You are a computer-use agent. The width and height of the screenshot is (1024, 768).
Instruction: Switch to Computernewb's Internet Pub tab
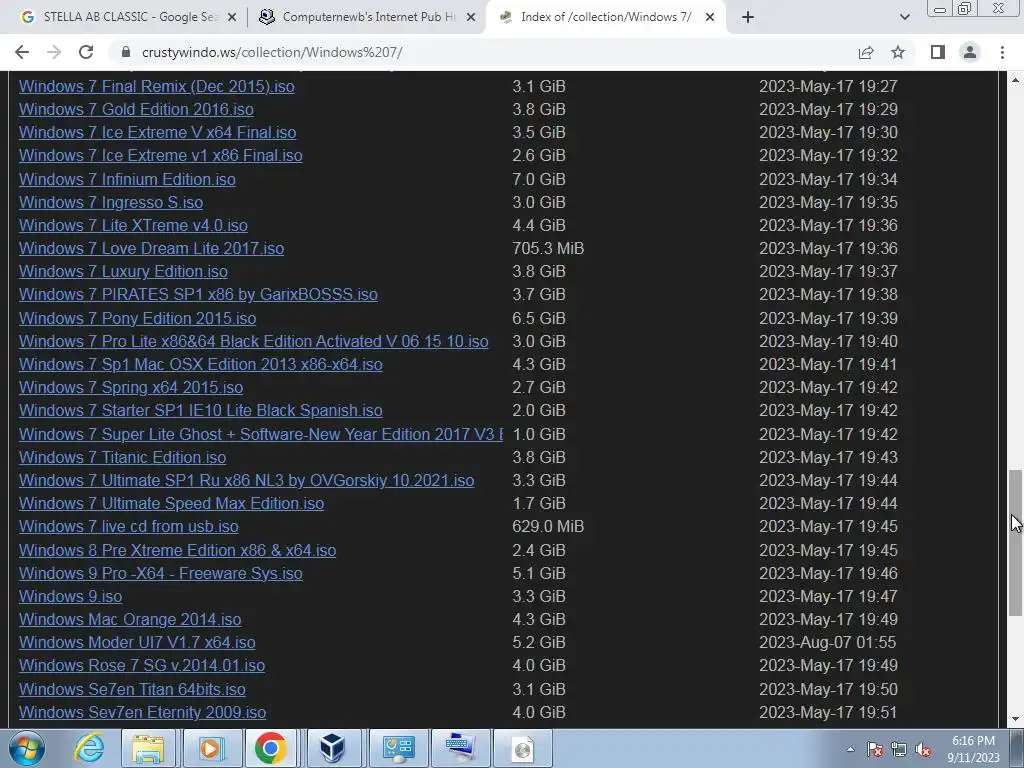[x=366, y=17]
